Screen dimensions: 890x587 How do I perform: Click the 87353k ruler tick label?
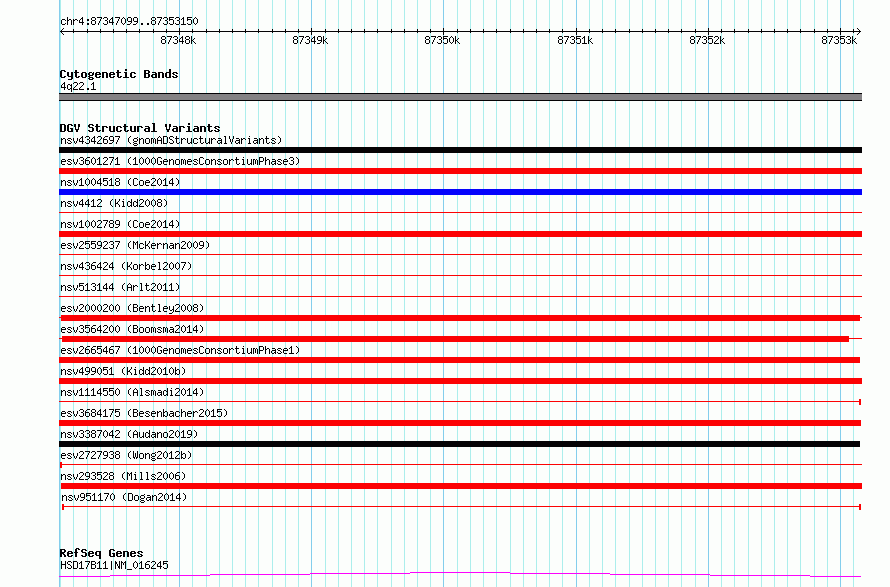(x=839, y=40)
